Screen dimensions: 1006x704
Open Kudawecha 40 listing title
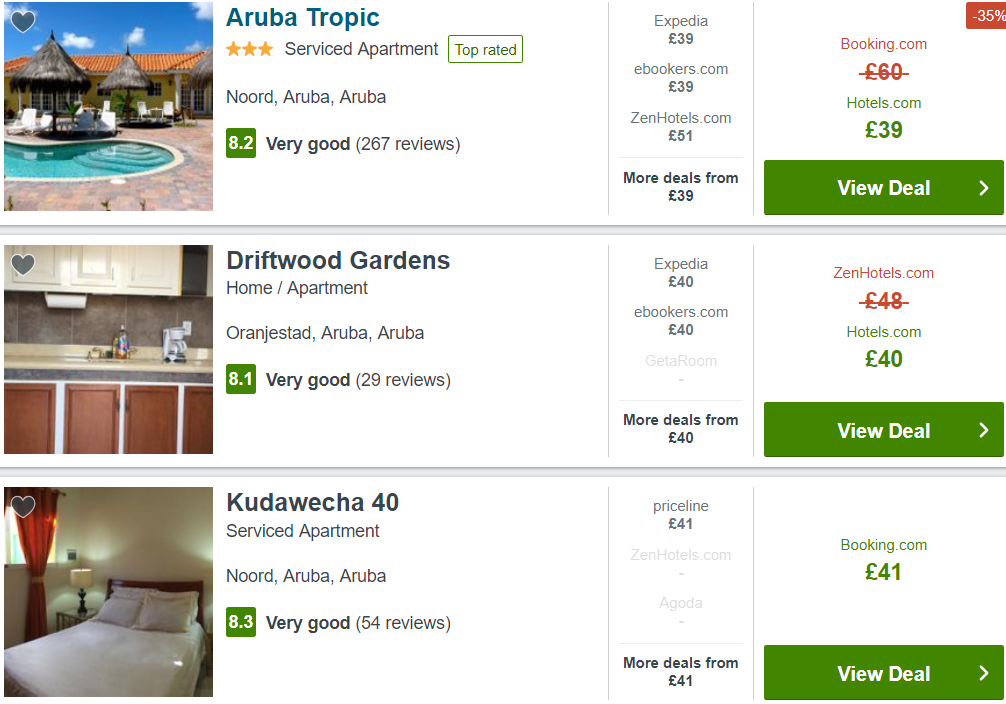(312, 502)
